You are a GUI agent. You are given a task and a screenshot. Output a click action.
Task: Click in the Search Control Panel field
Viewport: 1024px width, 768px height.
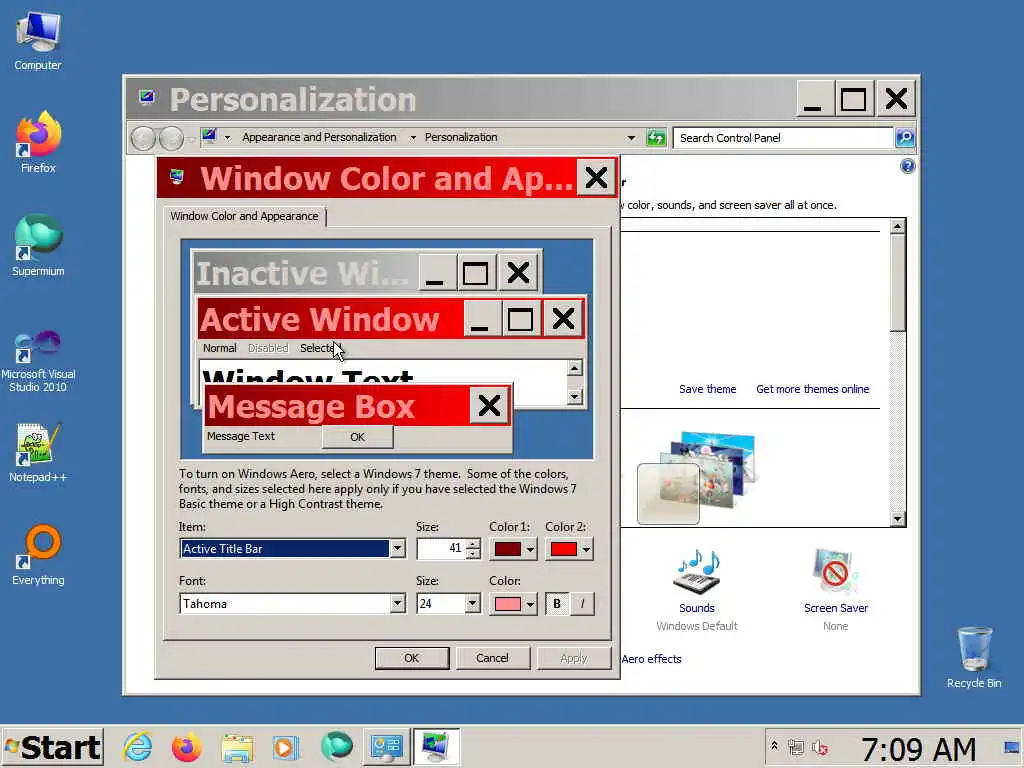pyautogui.click(x=783, y=138)
